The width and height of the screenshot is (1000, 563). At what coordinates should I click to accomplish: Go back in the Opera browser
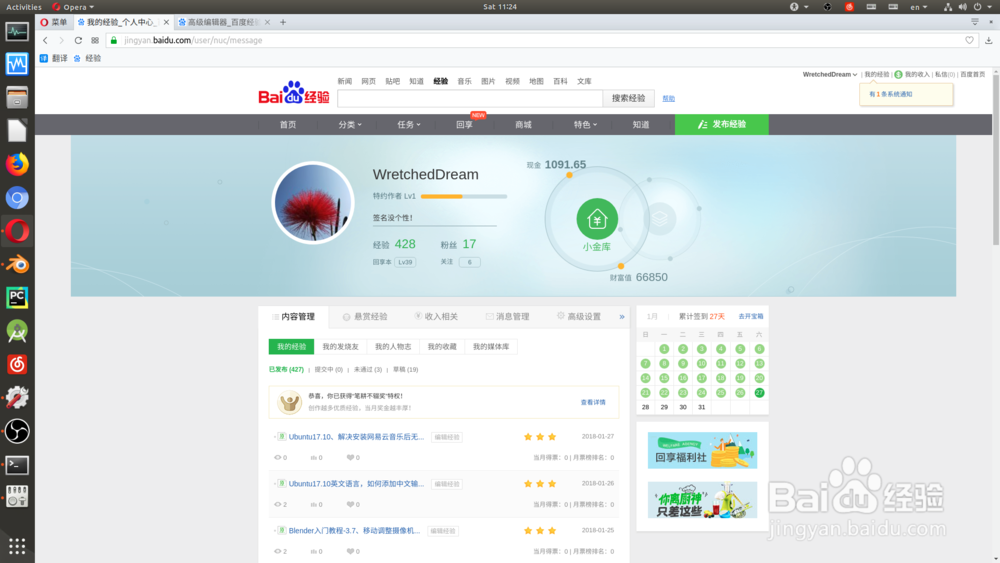click(45, 40)
